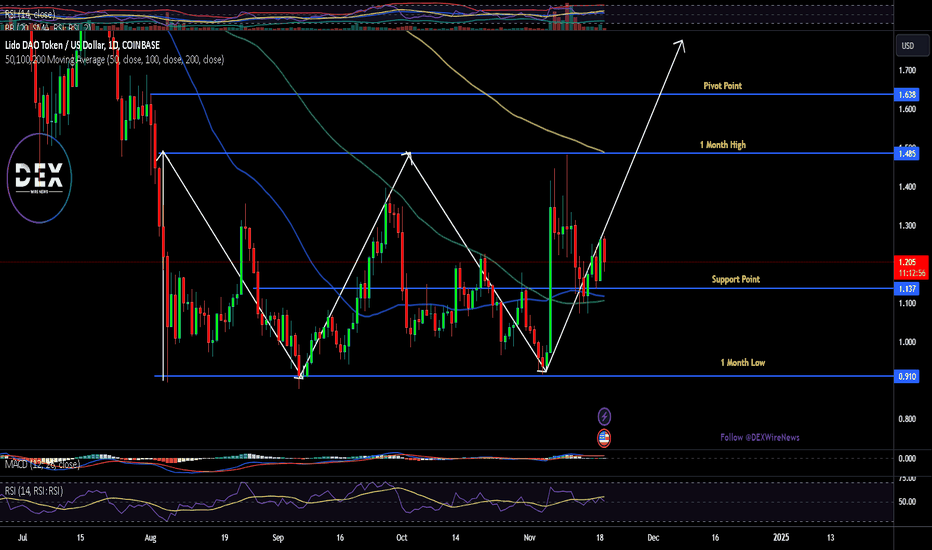The height and width of the screenshot is (550, 932).
Task: Click the lightning bolt event icon
Action: tap(604, 416)
